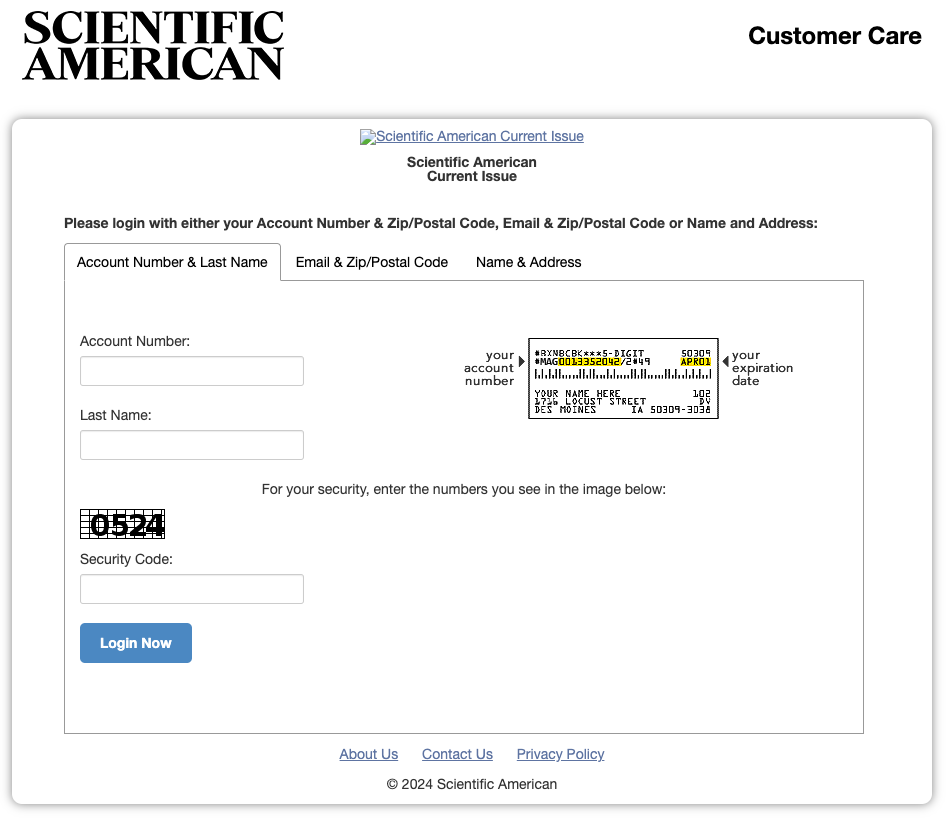Open the Contact Us link
This screenshot has width=946, height=821.
(x=457, y=754)
